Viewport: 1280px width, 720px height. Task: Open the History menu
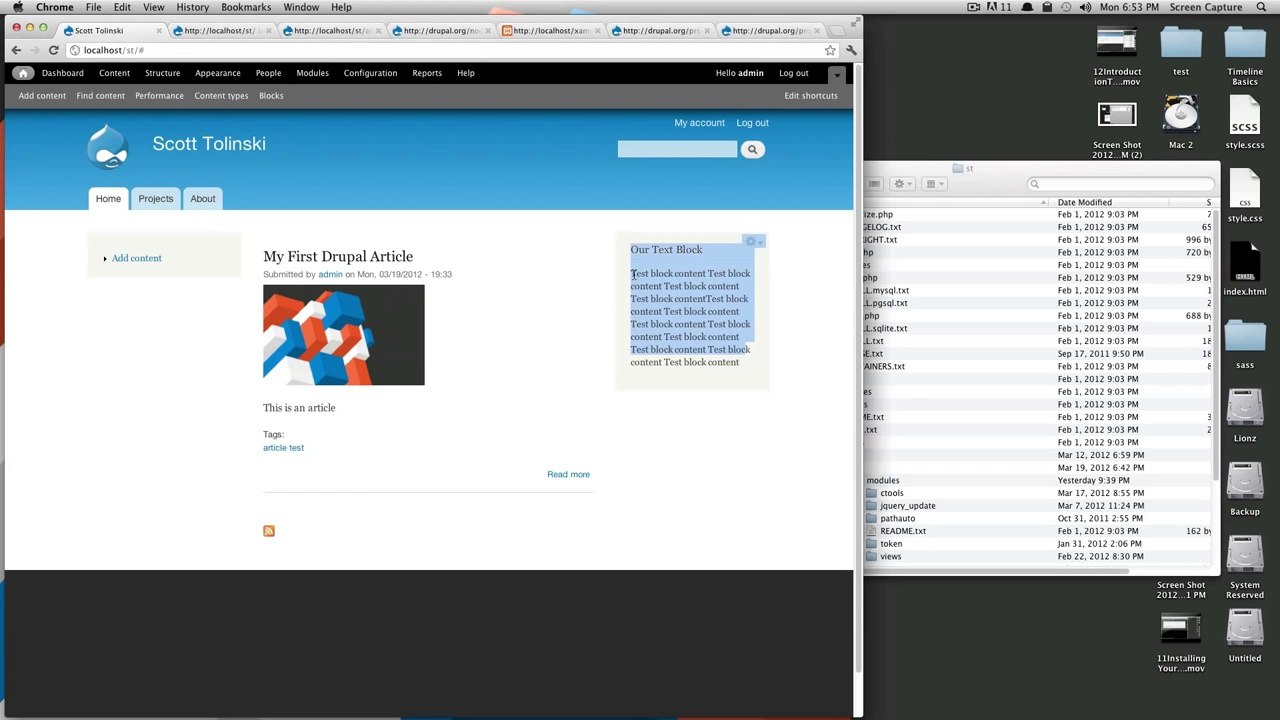(192, 7)
